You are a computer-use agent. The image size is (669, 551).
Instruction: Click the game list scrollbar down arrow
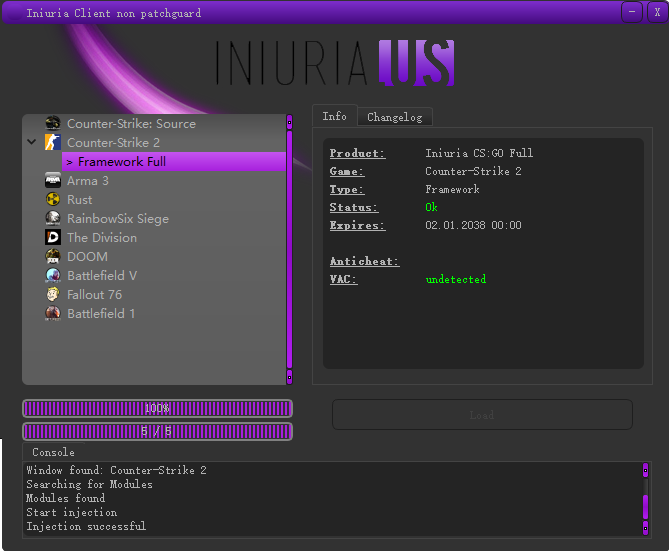click(290, 377)
